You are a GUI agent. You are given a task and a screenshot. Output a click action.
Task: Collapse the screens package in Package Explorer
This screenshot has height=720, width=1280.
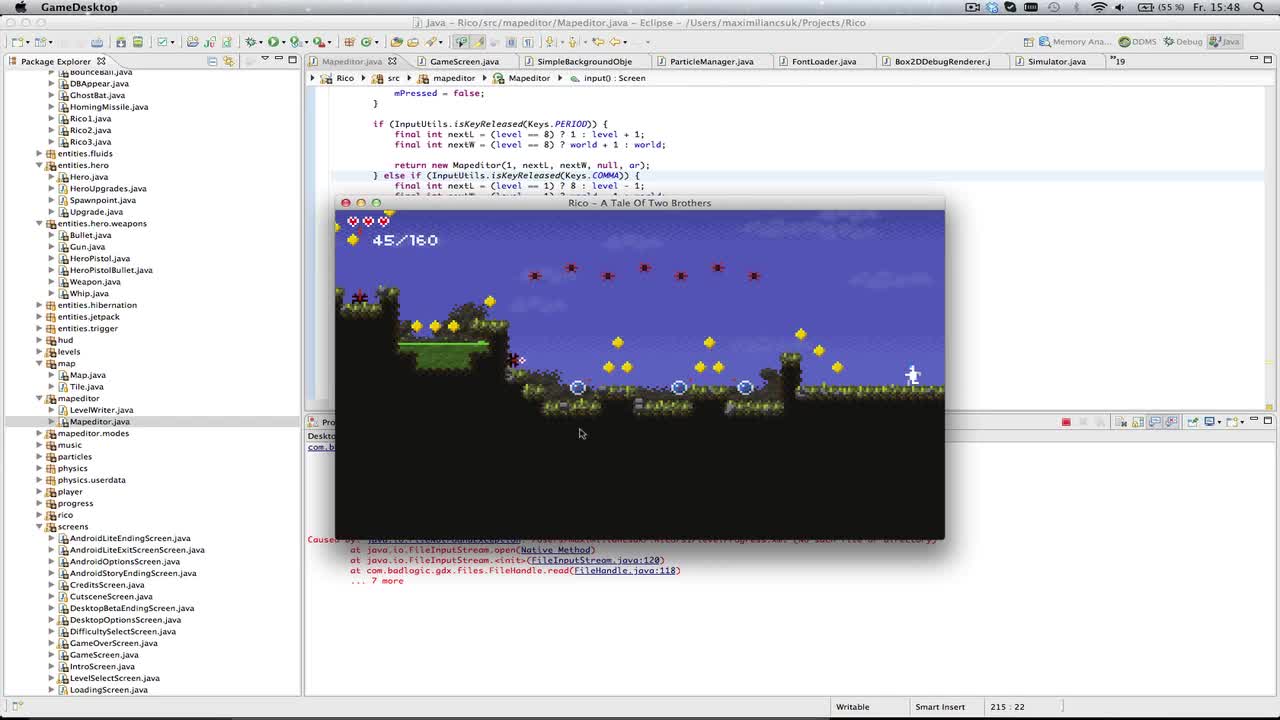(x=40, y=526)
